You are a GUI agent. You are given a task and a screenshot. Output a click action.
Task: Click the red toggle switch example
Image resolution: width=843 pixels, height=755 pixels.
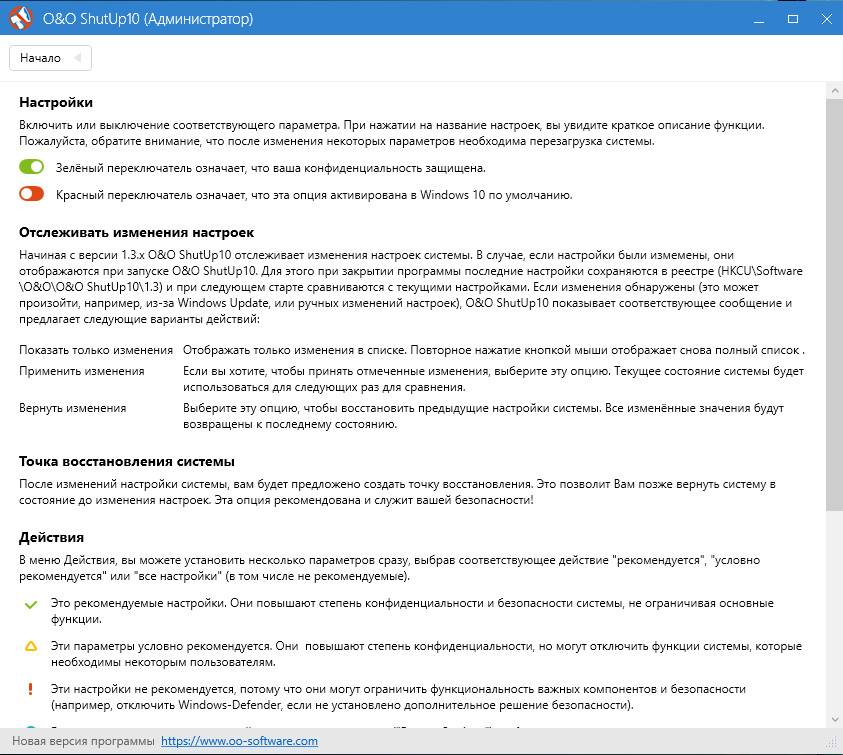click(x=31, y=194)
